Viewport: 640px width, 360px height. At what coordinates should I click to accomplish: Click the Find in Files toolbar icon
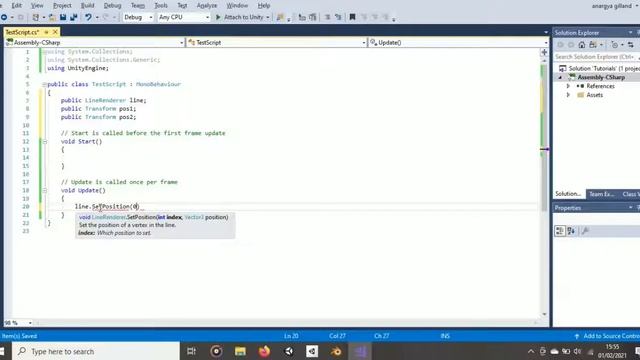tap(280, 17)
